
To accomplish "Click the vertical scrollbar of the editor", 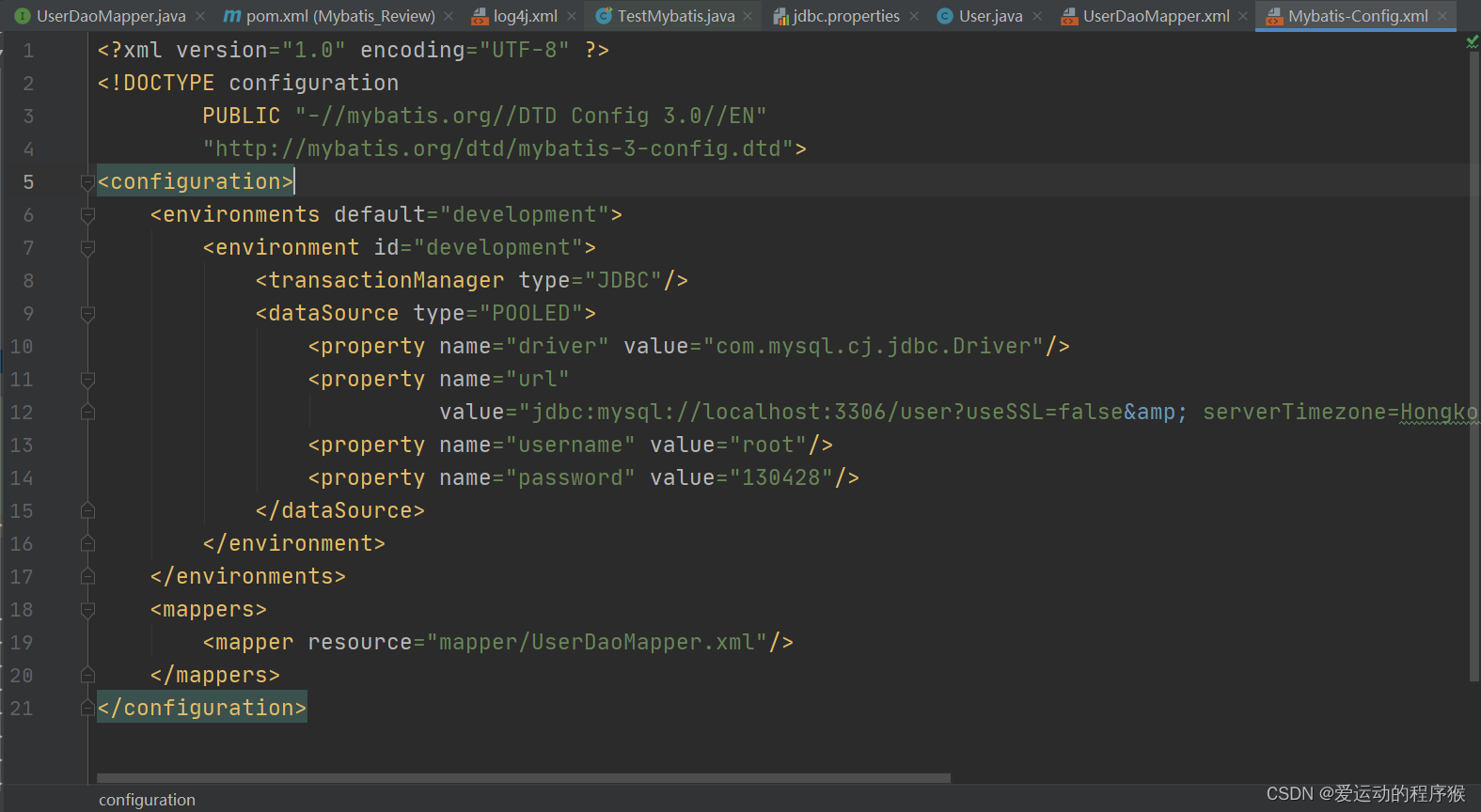I will point(1473,367).
